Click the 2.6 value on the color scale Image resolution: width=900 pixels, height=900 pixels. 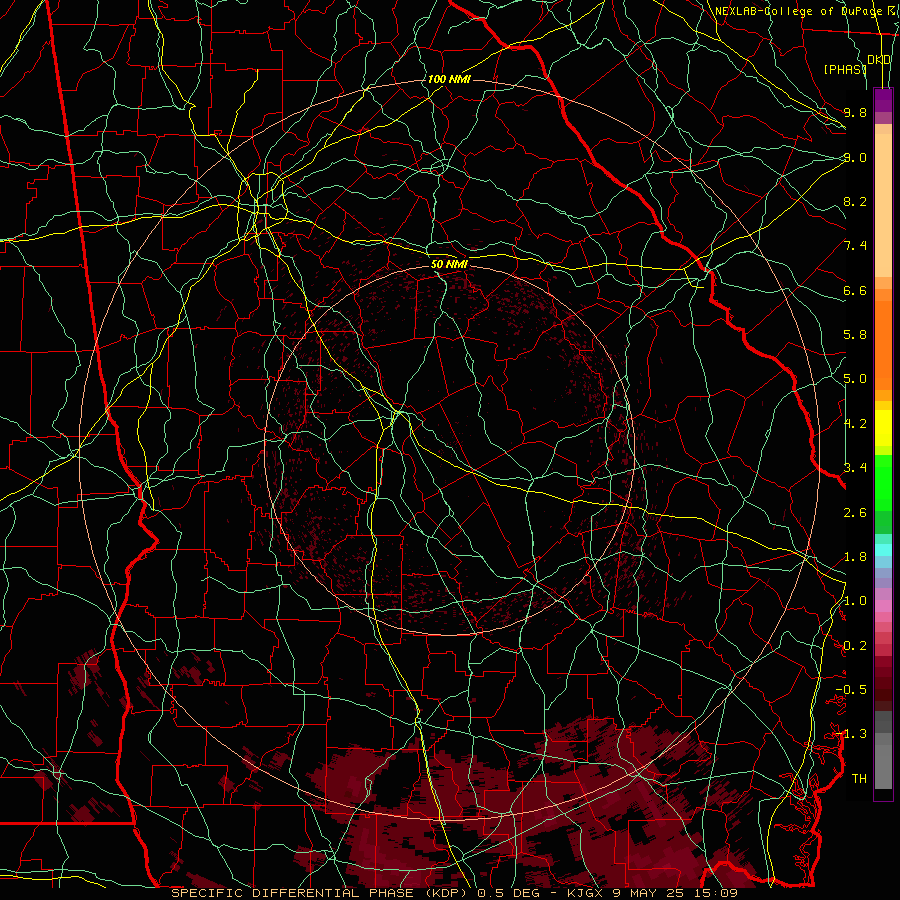[855, 513]
